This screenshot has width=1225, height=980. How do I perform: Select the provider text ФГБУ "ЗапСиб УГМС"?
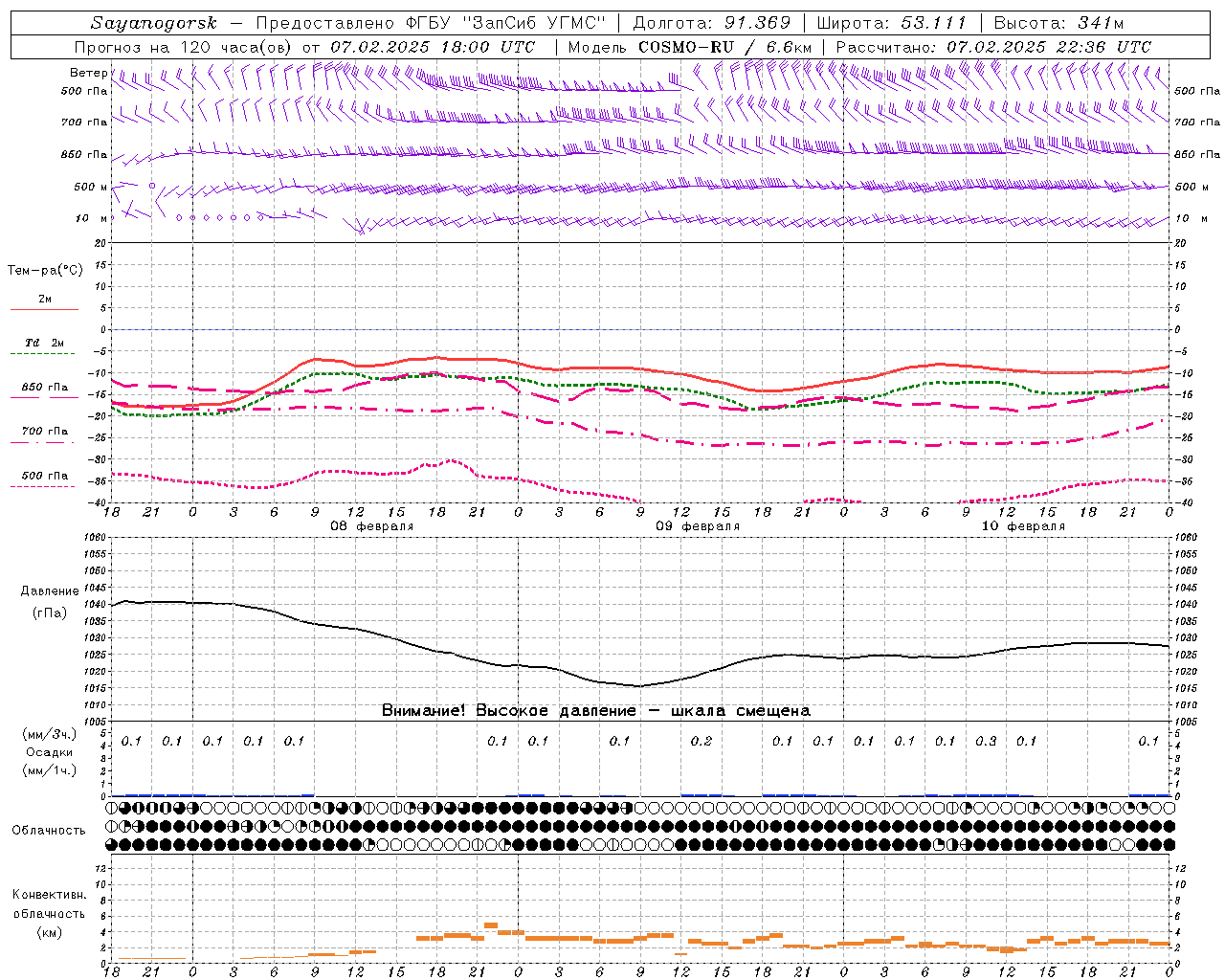point(508,23)
